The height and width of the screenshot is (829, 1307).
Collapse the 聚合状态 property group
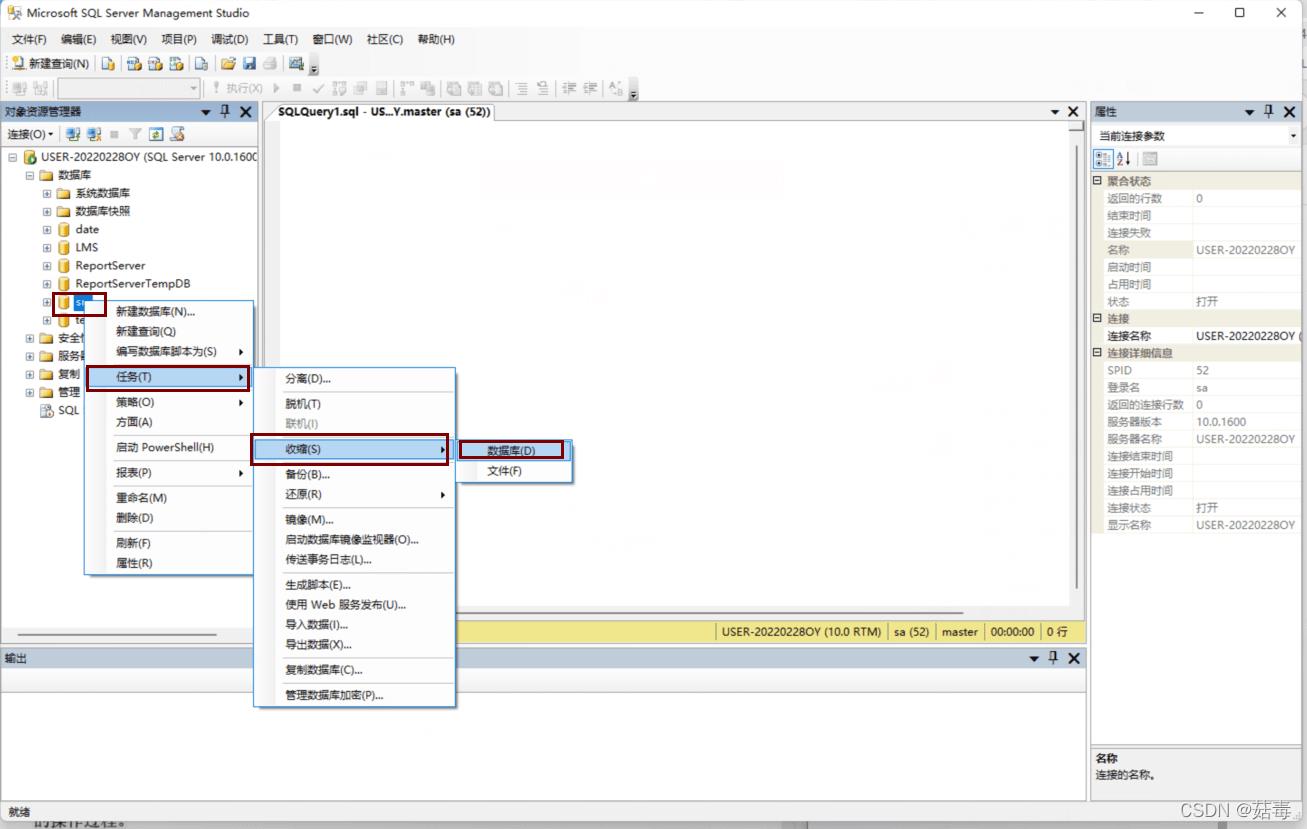[1097, 181]
